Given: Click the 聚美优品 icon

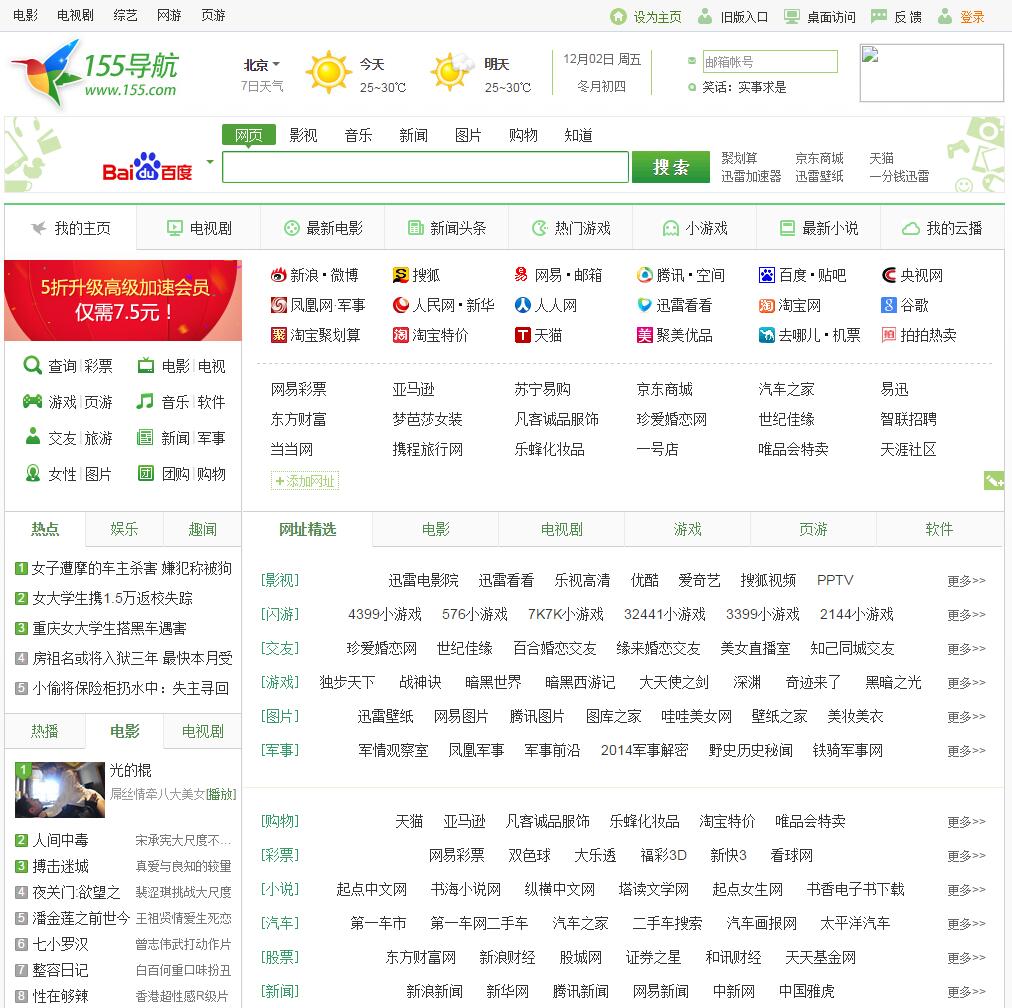Looking at the screenshot, I should 644,335.
